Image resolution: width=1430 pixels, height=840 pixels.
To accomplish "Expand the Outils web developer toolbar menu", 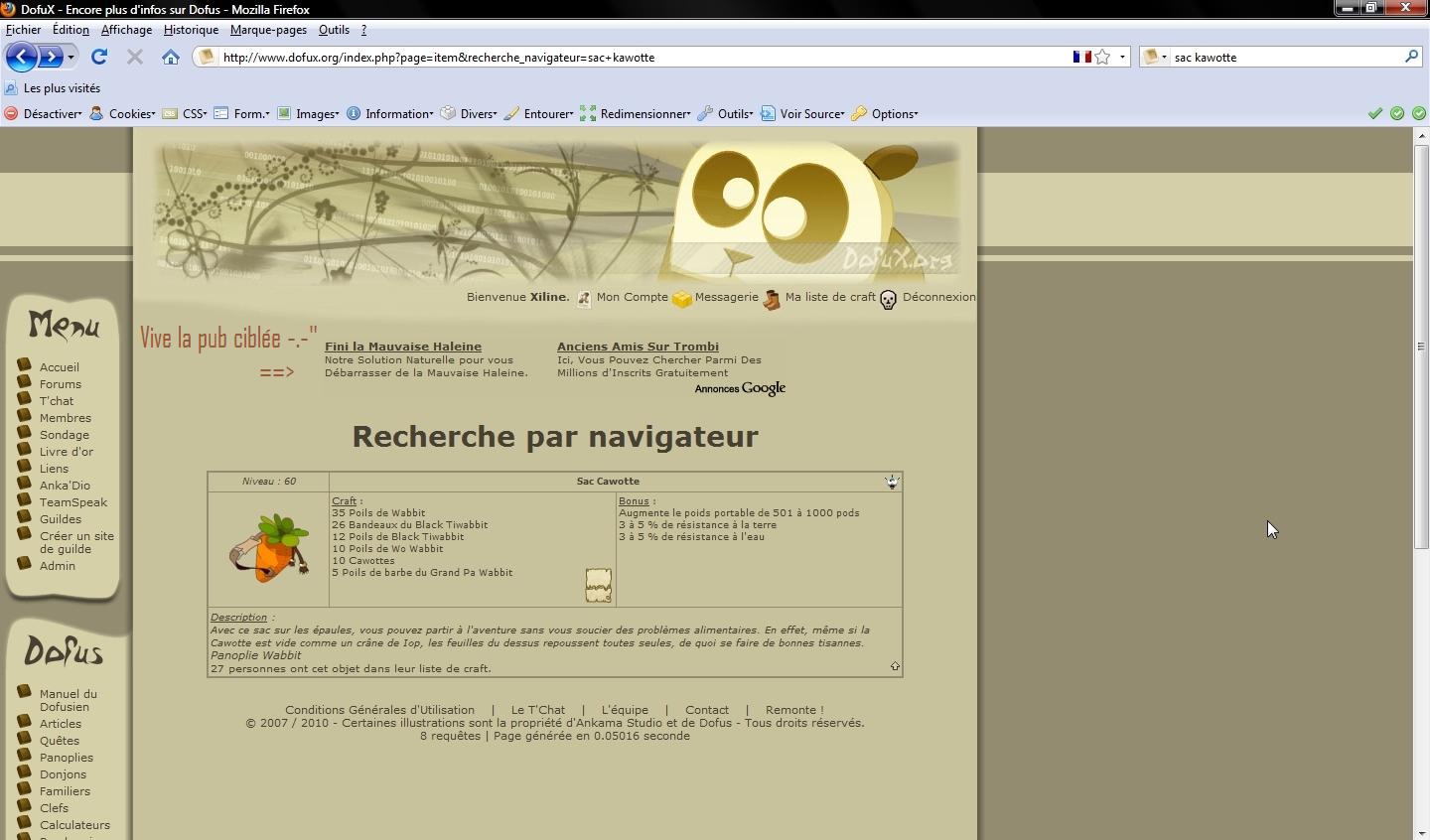I will [725, 113].
